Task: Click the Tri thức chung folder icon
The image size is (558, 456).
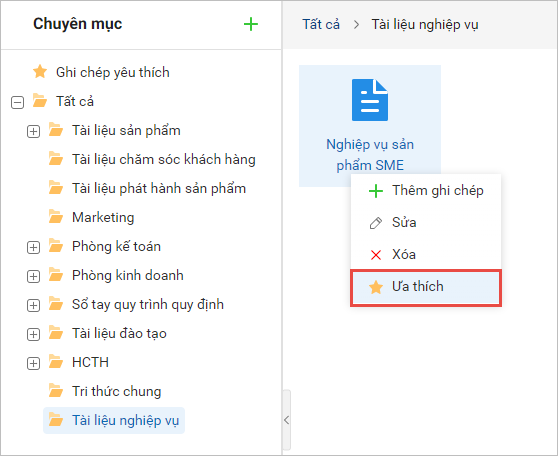Action: coord(56,391)
